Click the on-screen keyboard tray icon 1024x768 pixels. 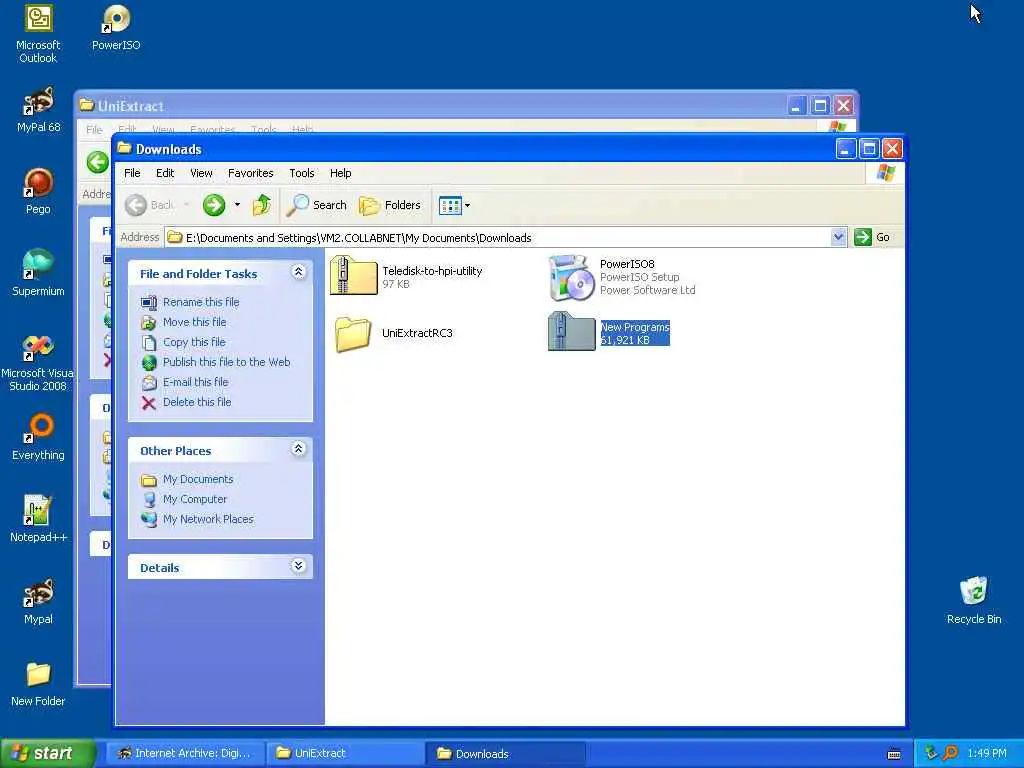pos(894,754)
